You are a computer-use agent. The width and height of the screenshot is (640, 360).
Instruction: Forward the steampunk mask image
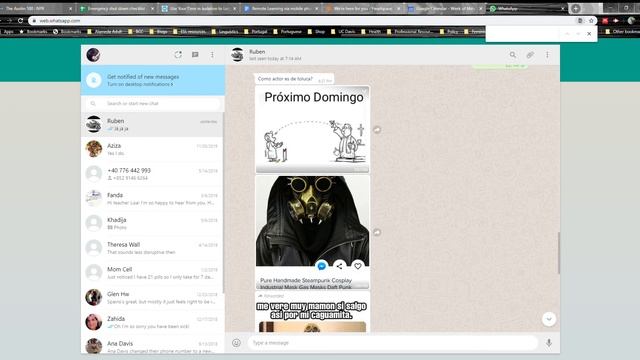click(x=377, y=232)
